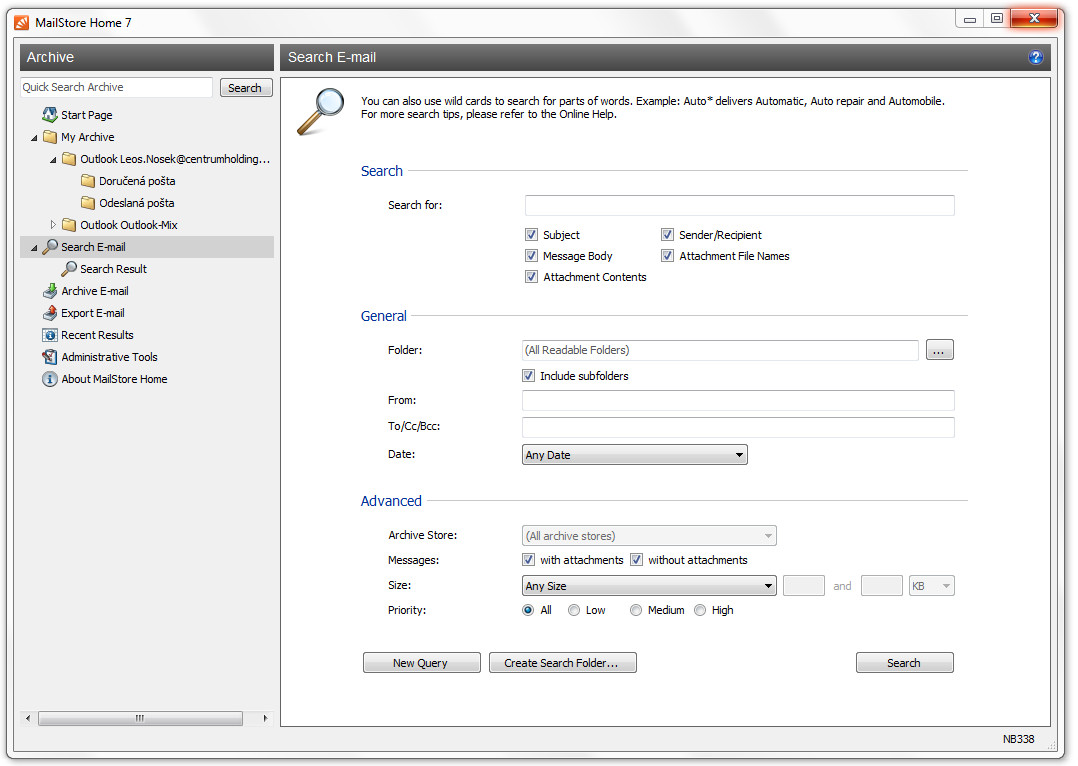The image size is (1078, 766).
Task: Click the Start Page icon in the tree
Action: 50,115
